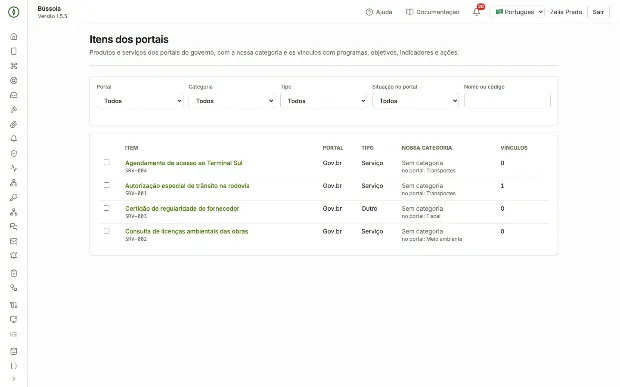Open the command-symbol sidebar icon

click(13, 66)
